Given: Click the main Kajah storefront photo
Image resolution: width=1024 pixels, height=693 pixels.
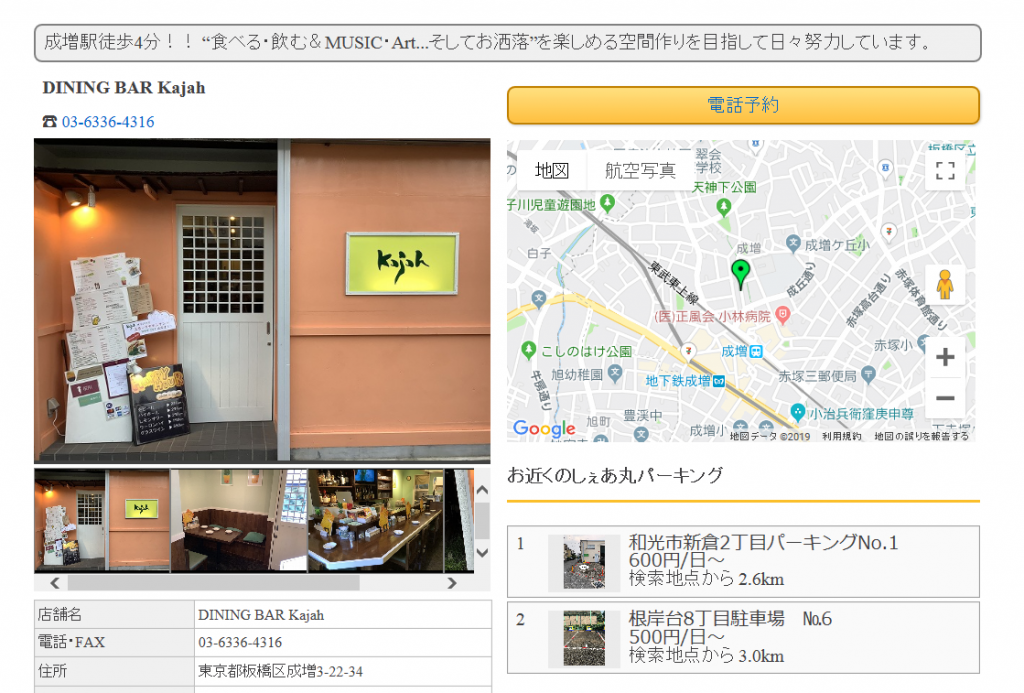Looking at the screenshot, I should tap(262, 301).
